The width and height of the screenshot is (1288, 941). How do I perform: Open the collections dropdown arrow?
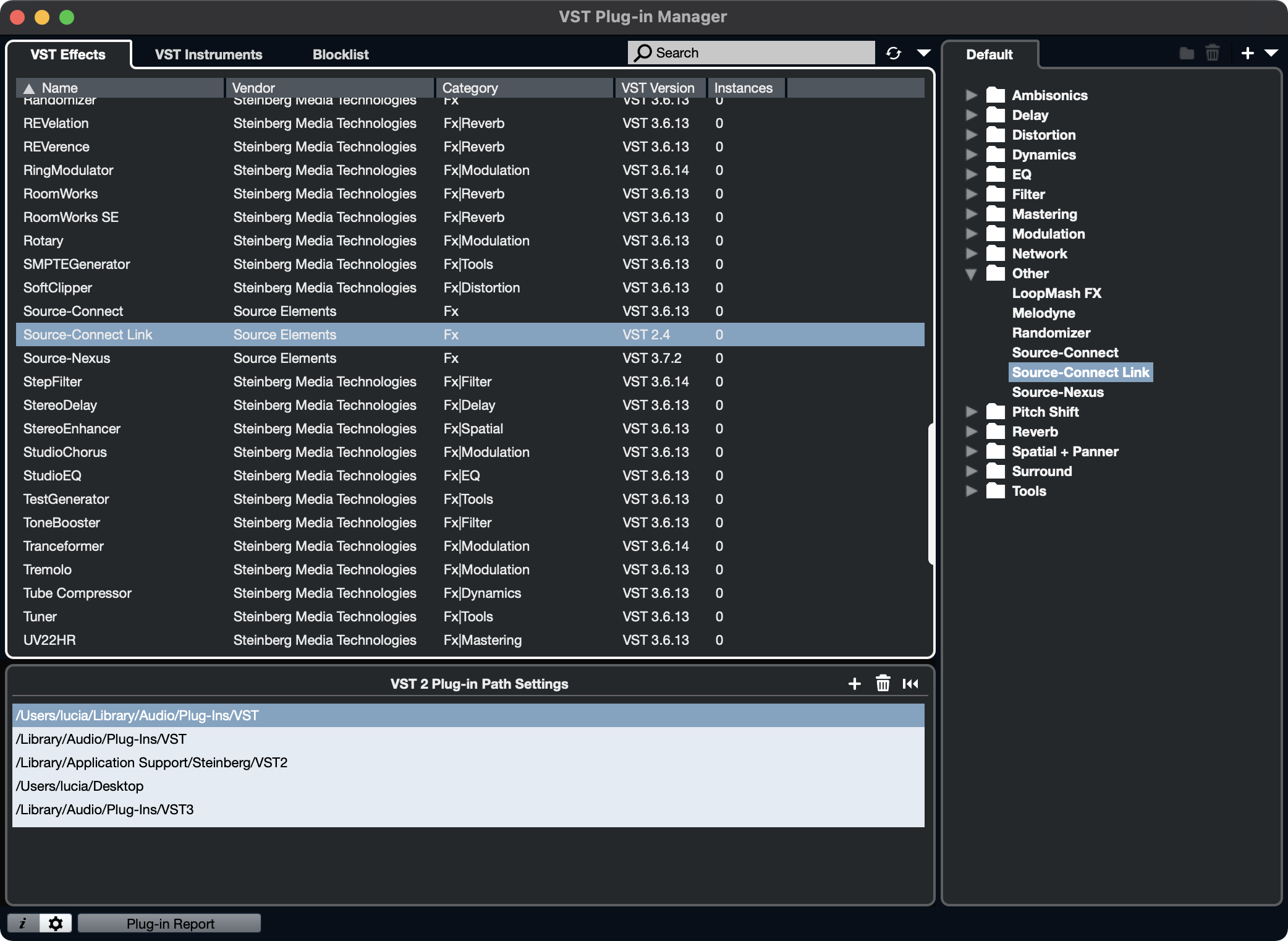click(x=1271, y=53)
